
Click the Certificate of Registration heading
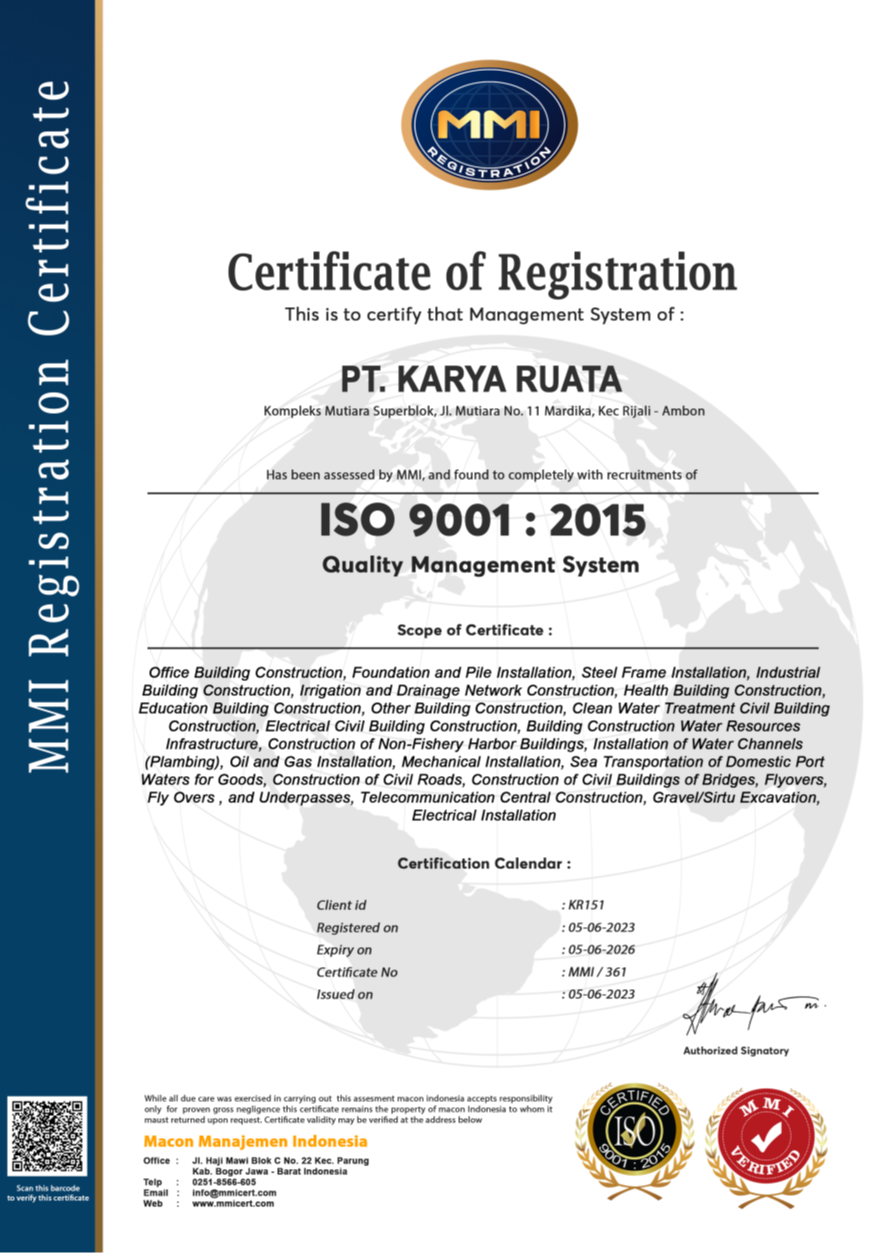(482, 272)
